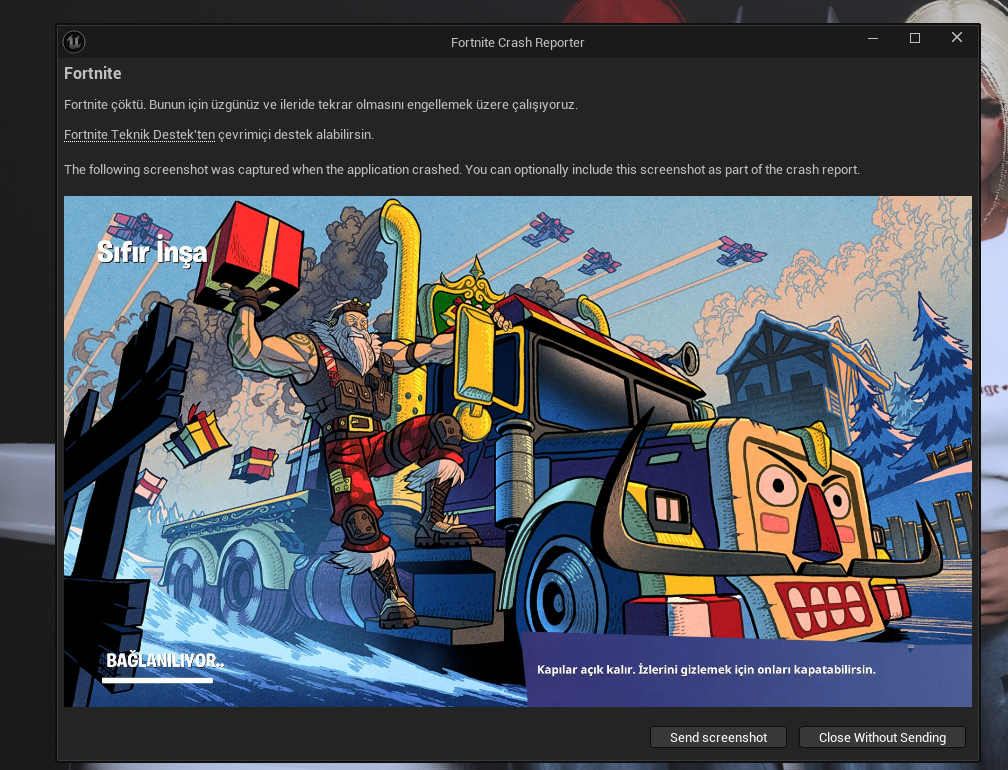Click the 'çevrimiçi destek alabilirsin' text
Screen dimensions: 1008x770
pyautogui.click(x=296, y=134)
